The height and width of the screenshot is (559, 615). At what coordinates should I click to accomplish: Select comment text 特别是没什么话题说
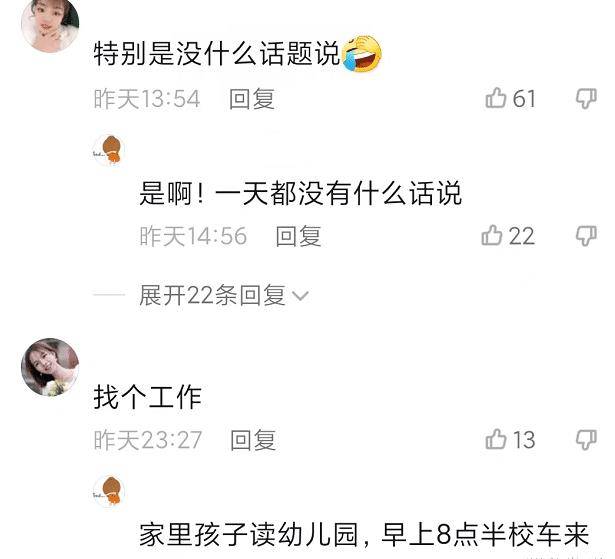217,54
